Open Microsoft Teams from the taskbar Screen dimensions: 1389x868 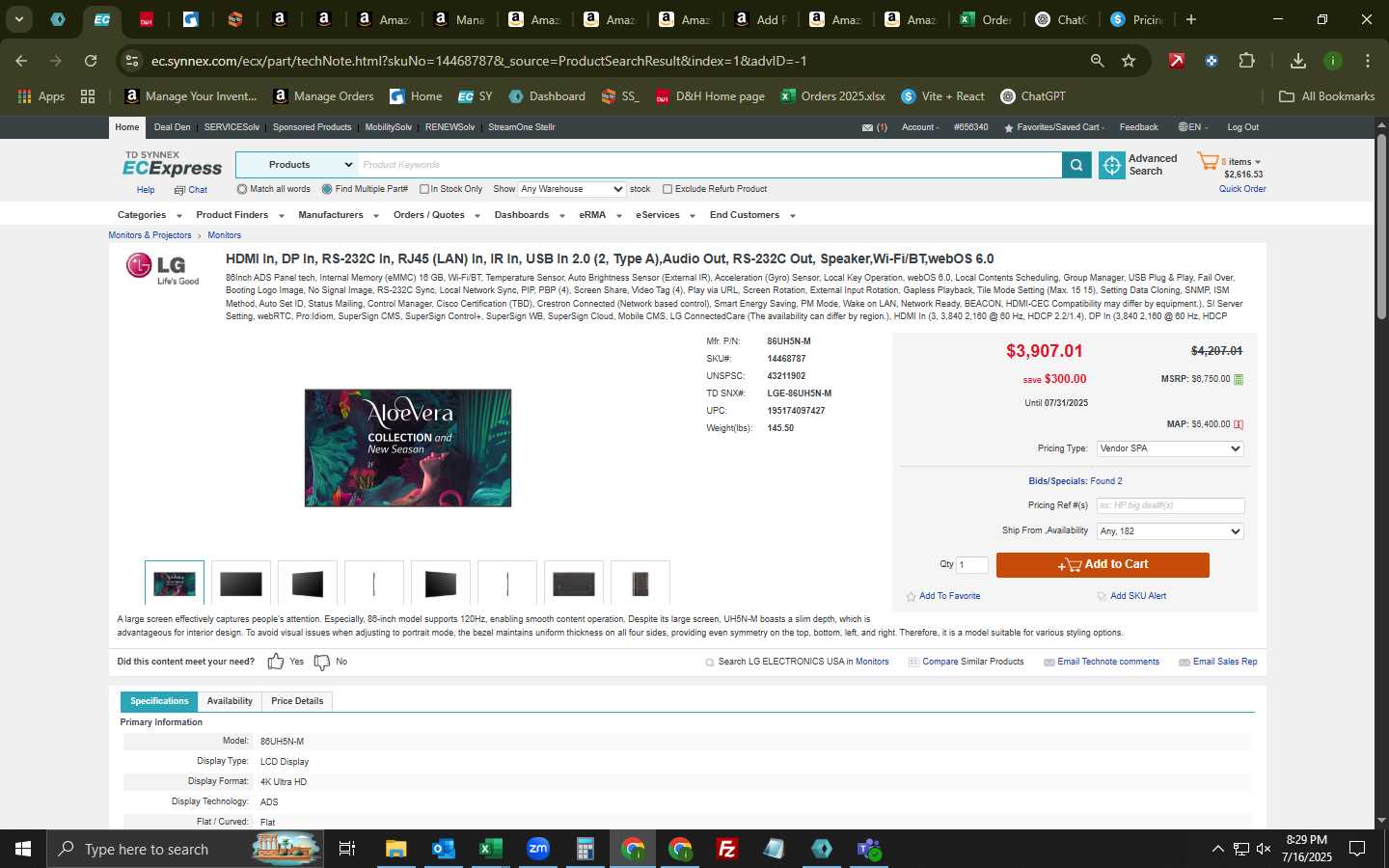click(x=869, y=849)
